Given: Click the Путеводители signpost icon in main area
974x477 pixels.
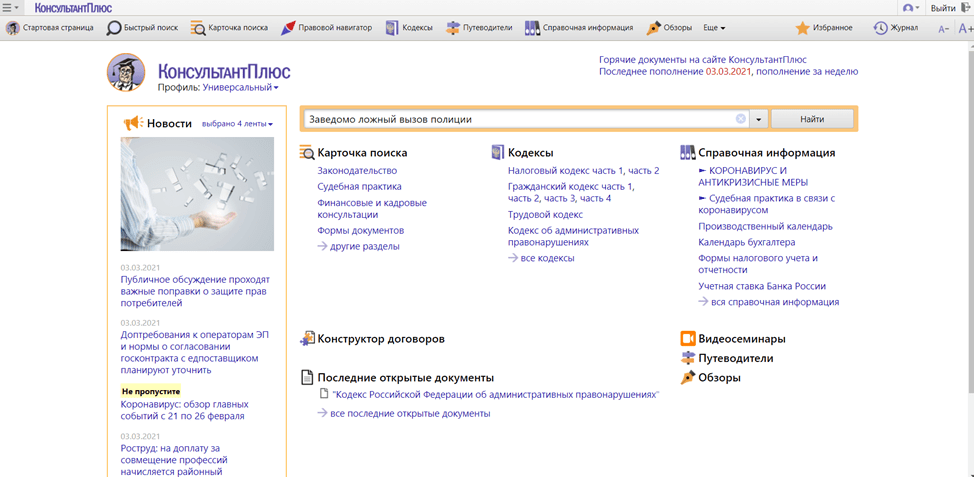Looking at the screenshot, I should [x=688, y=358].
